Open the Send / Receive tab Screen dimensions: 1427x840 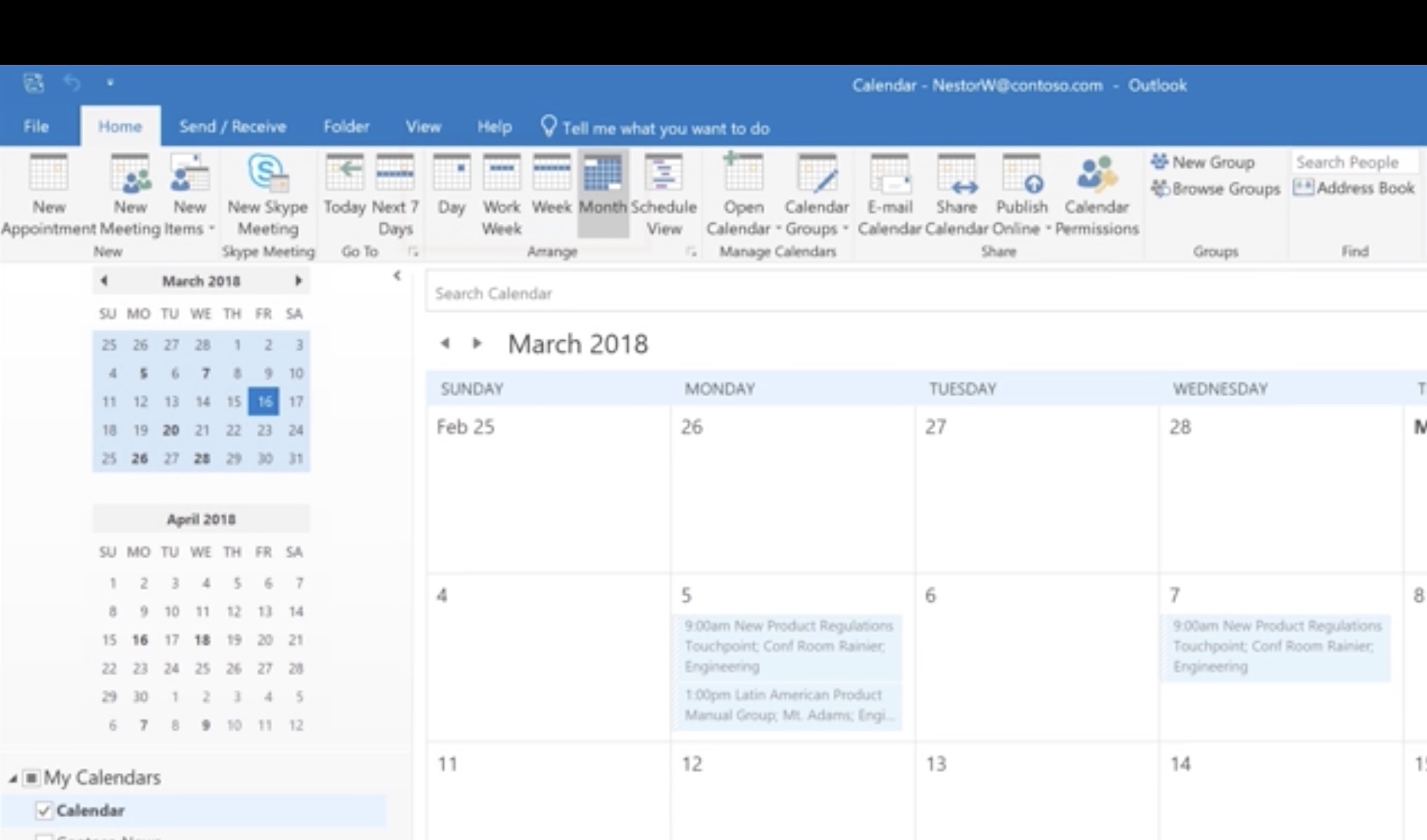tap(235, 127)
